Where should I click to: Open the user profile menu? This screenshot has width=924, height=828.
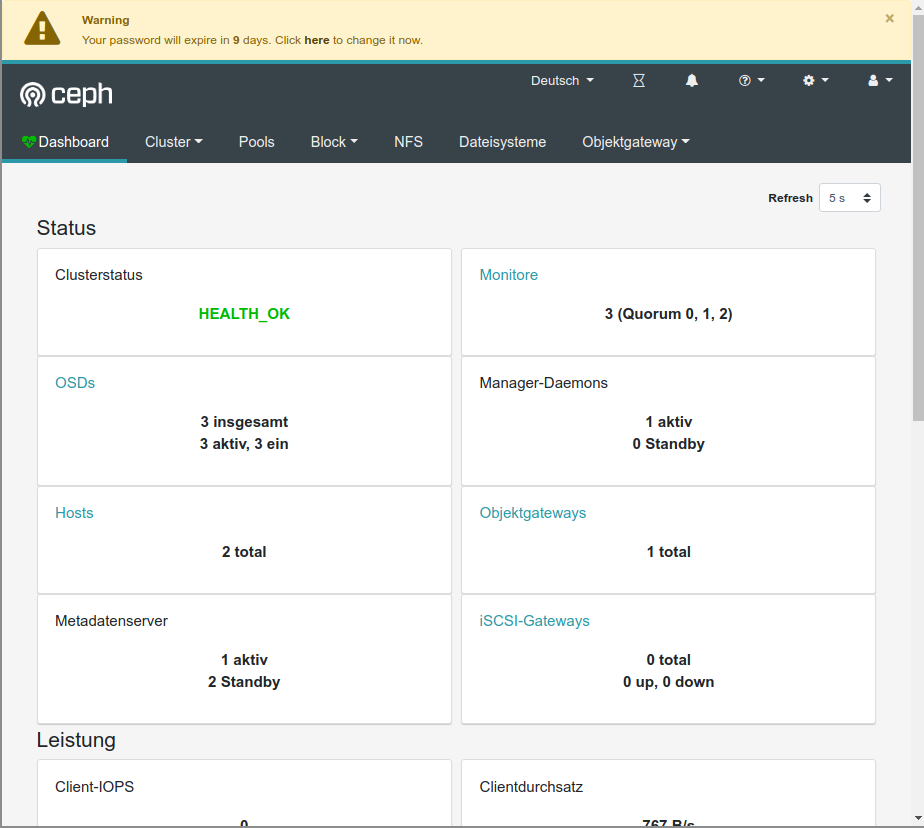[x=880, y=81]
